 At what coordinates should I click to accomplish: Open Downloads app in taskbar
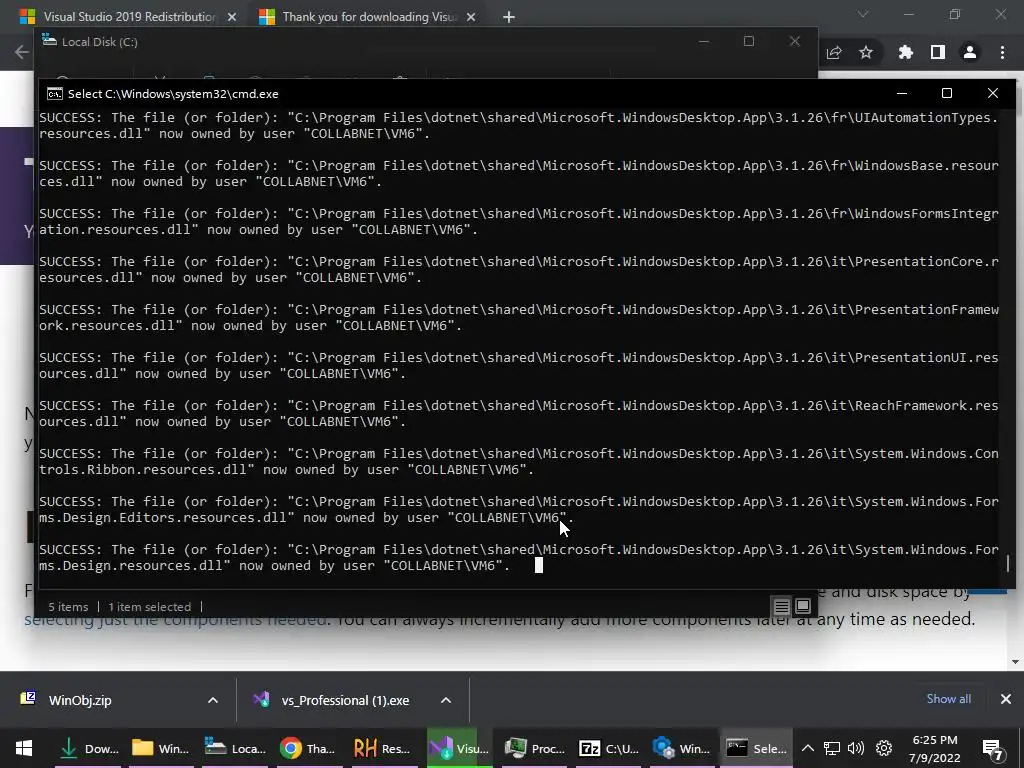[88, 748]
